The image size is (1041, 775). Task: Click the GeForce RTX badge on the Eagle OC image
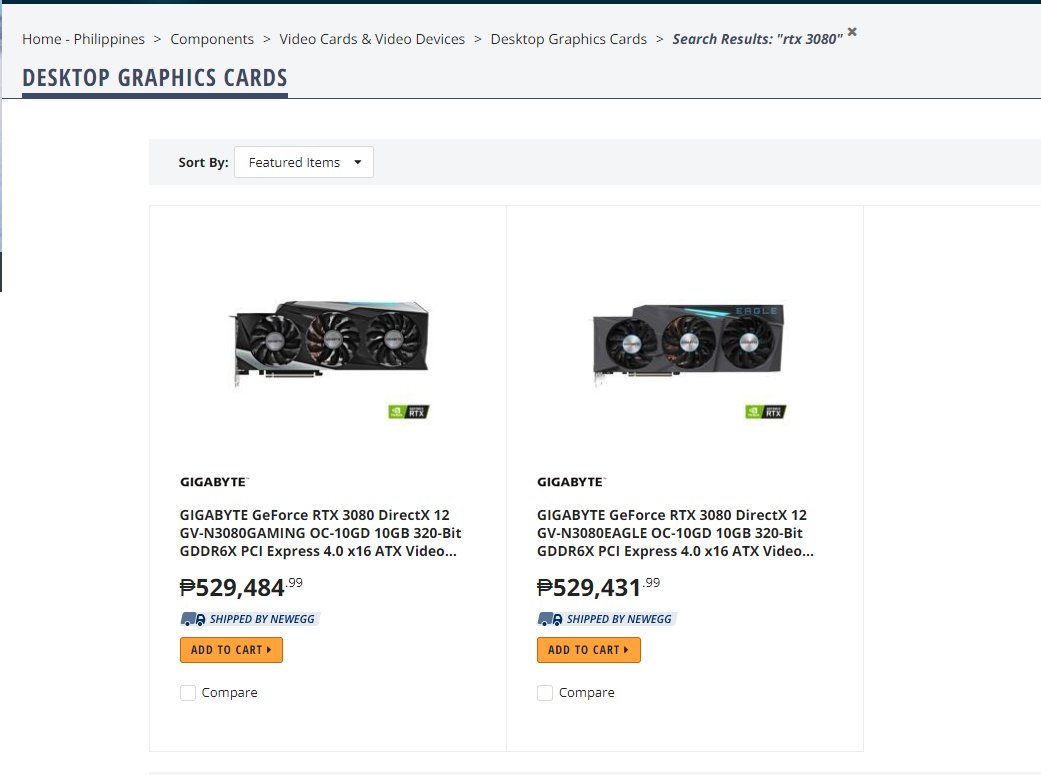point(765,411)
